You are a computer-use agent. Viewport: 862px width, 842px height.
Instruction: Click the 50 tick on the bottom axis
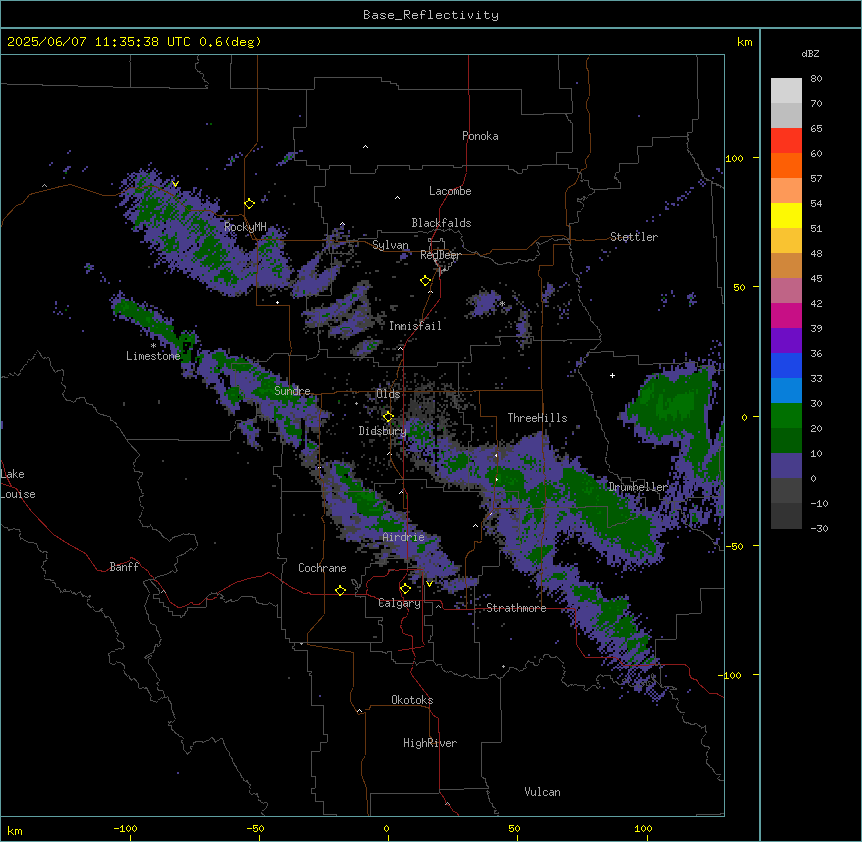514,828
